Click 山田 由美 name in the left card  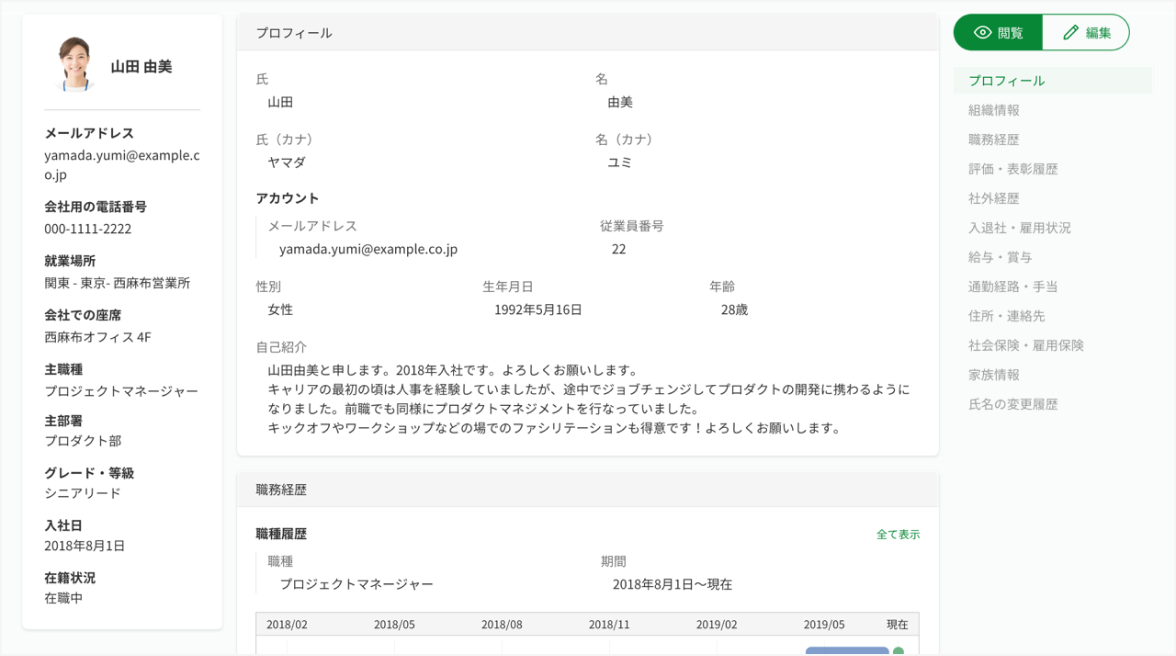click(x=141, y=67)
